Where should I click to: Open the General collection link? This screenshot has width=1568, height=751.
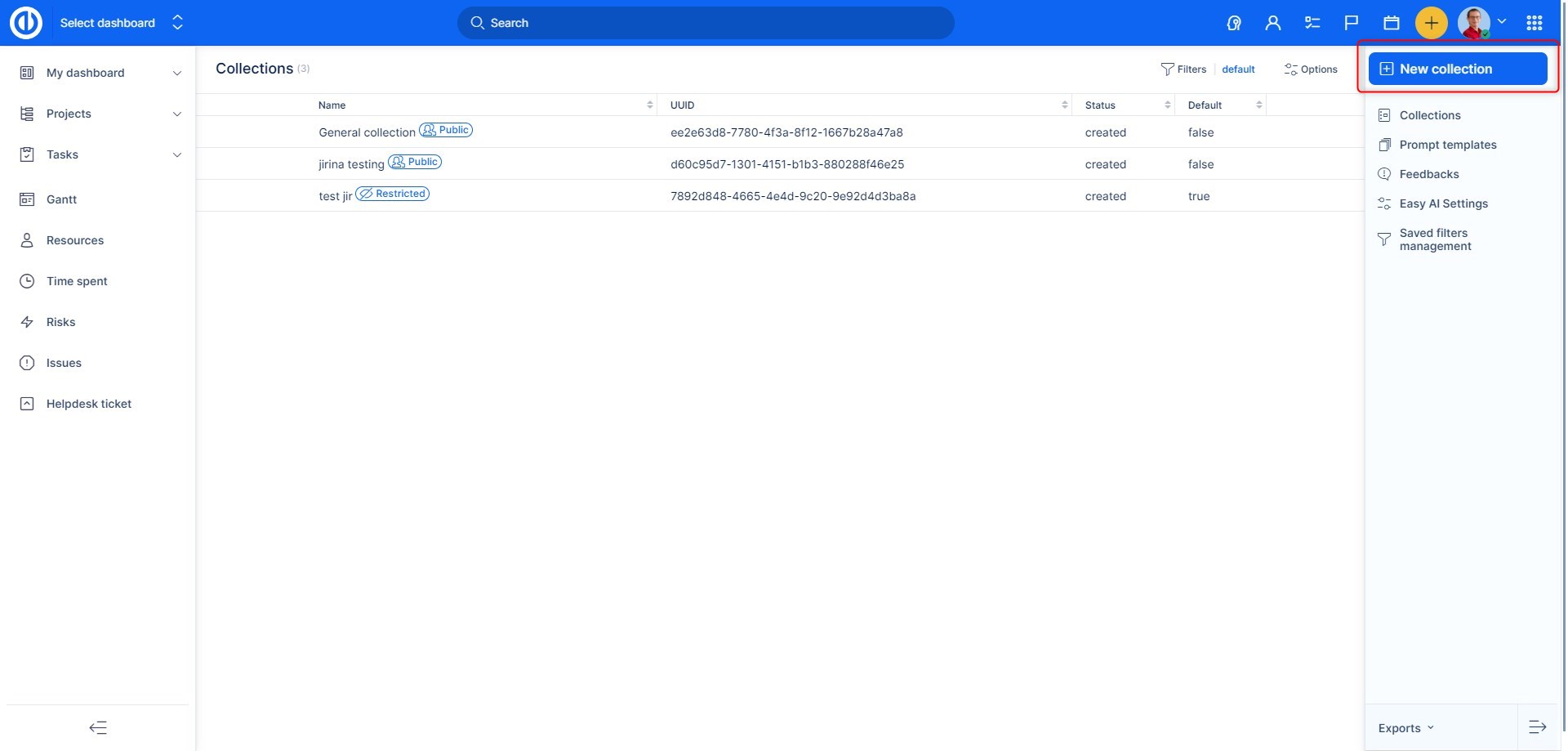(x=367, y=132)
